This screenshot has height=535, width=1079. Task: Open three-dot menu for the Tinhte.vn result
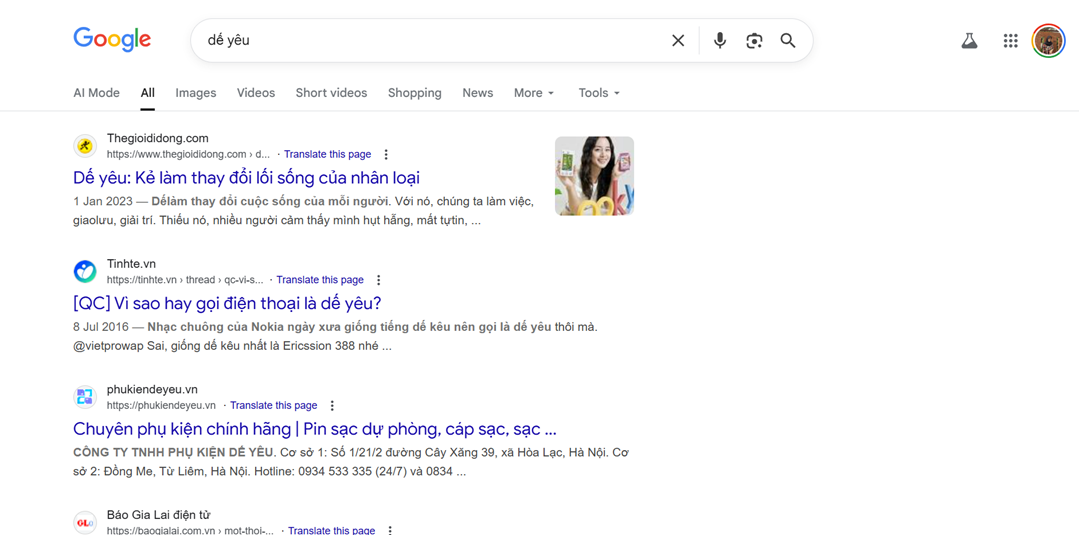[x=378, y=281]
